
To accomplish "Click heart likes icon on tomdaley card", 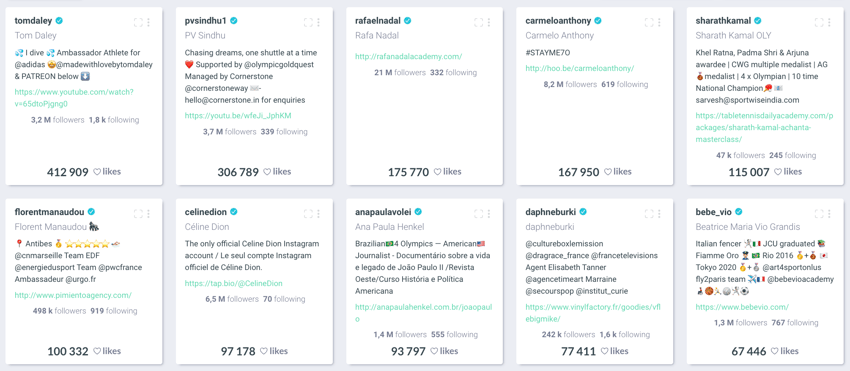I will [x=97, y=172].
